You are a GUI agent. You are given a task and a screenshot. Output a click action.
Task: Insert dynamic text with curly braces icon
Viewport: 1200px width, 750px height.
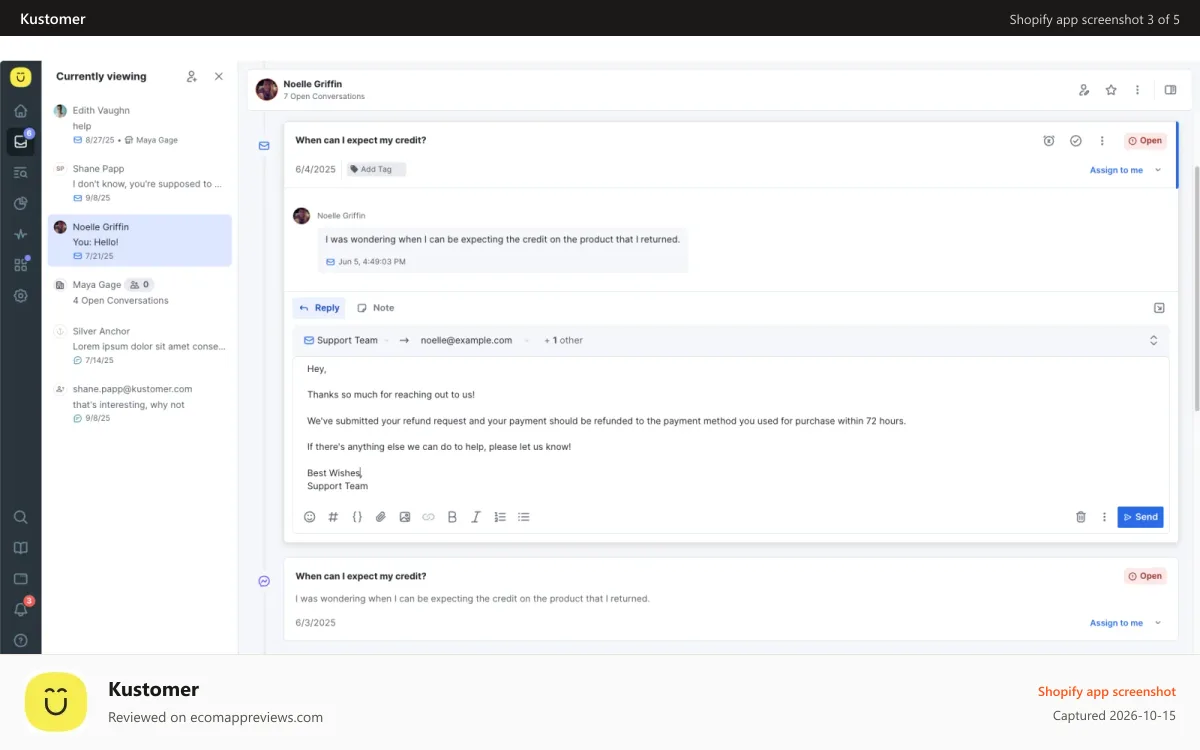pos(357,517)
